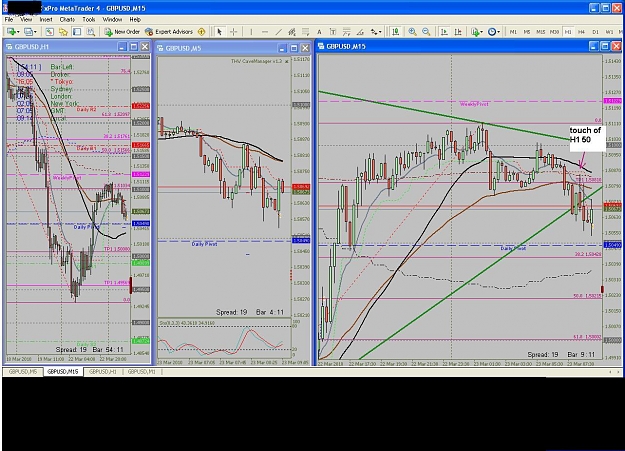
Task: Select the Vertical Line drawing tool
Action: [x=251, y=32]
